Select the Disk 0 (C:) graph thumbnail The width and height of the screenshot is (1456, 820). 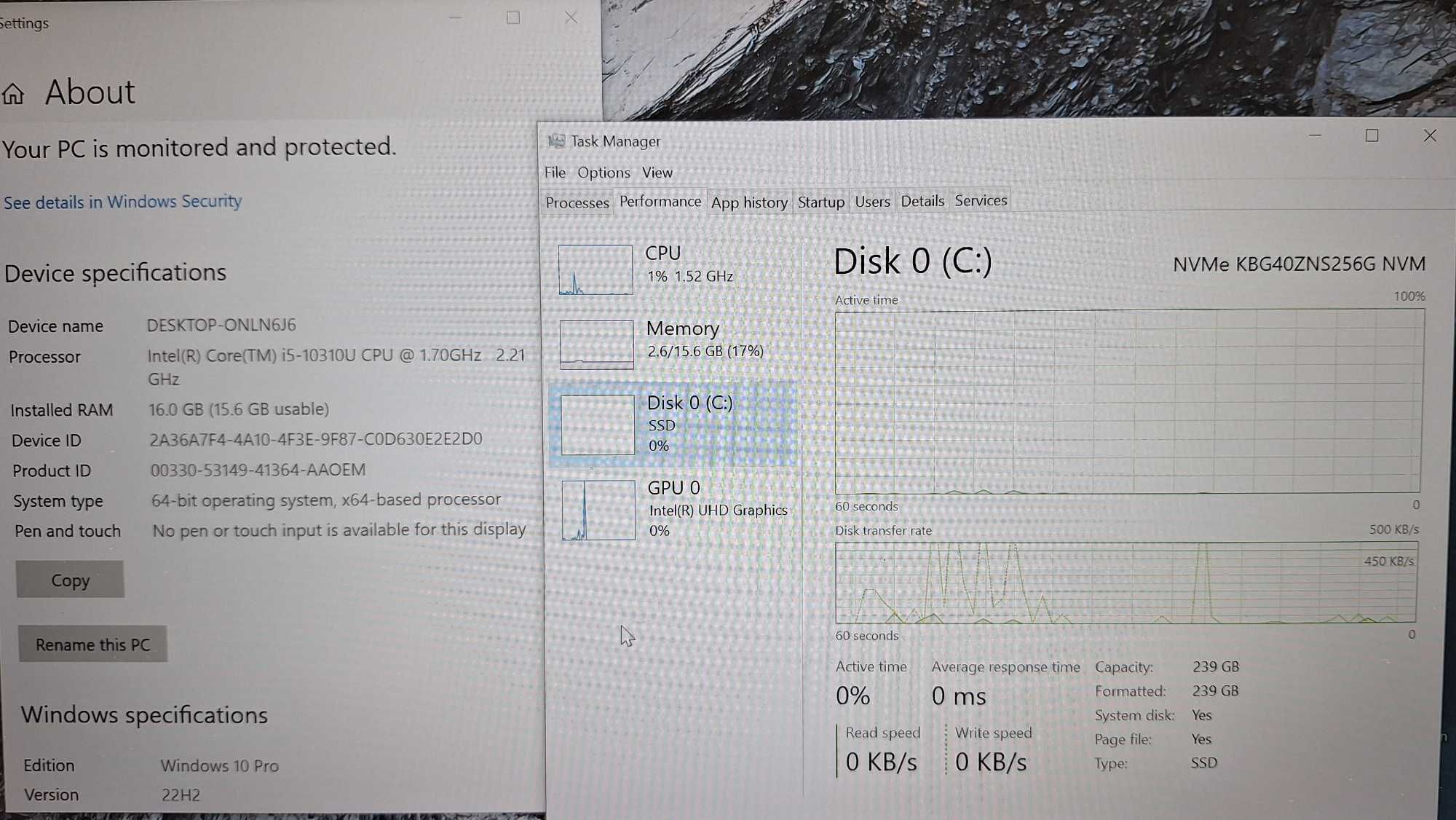pyautogui.click(x=598, y=425)
